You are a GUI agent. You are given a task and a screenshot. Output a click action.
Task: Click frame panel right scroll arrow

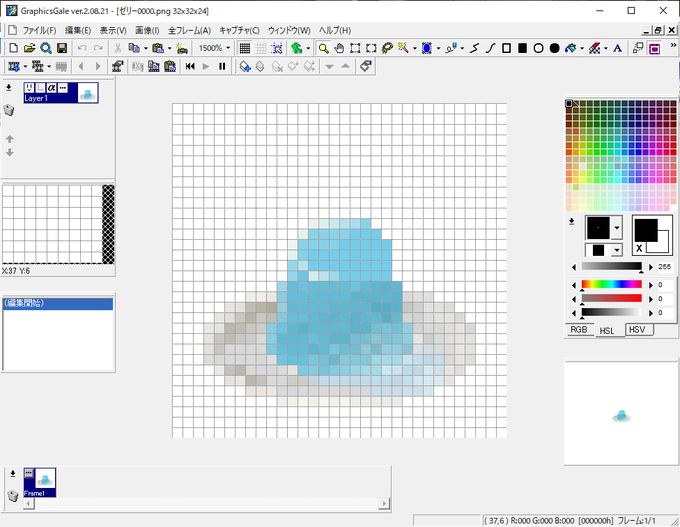pyautogui.click(x=384, y=503)
